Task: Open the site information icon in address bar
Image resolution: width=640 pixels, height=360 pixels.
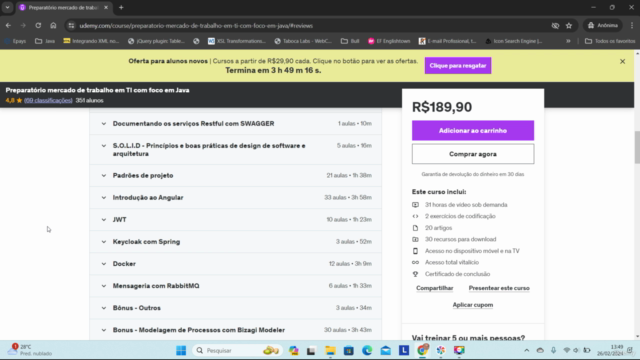Action: (71, 26)
